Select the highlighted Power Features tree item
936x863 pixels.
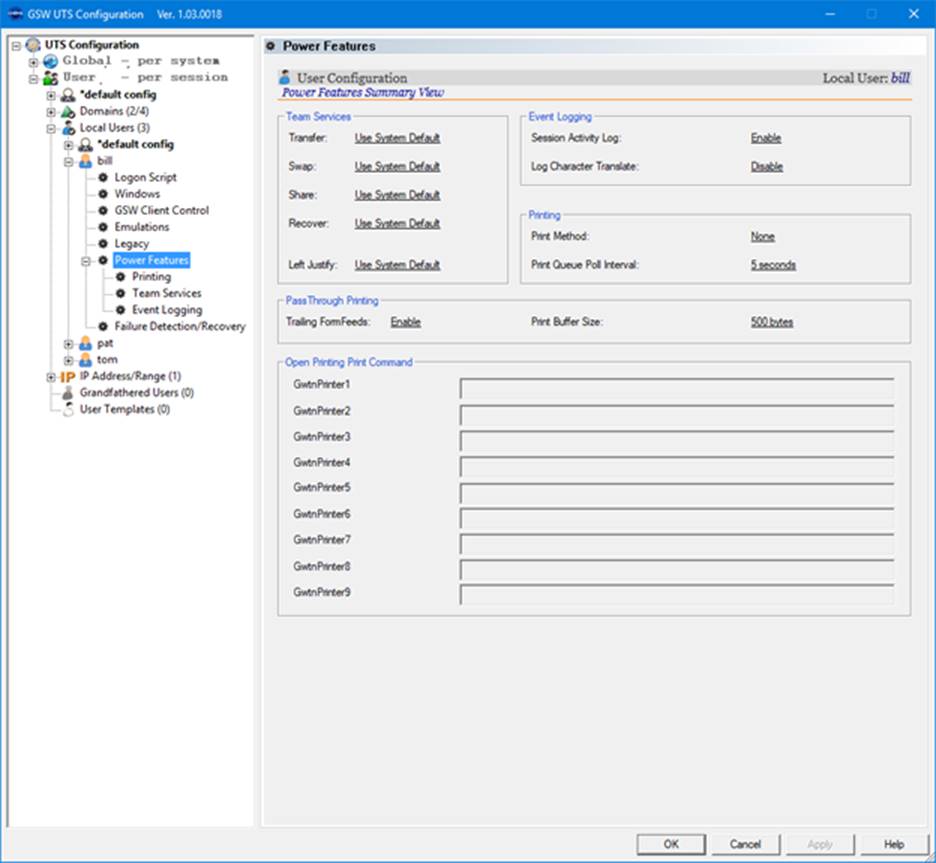152,260
